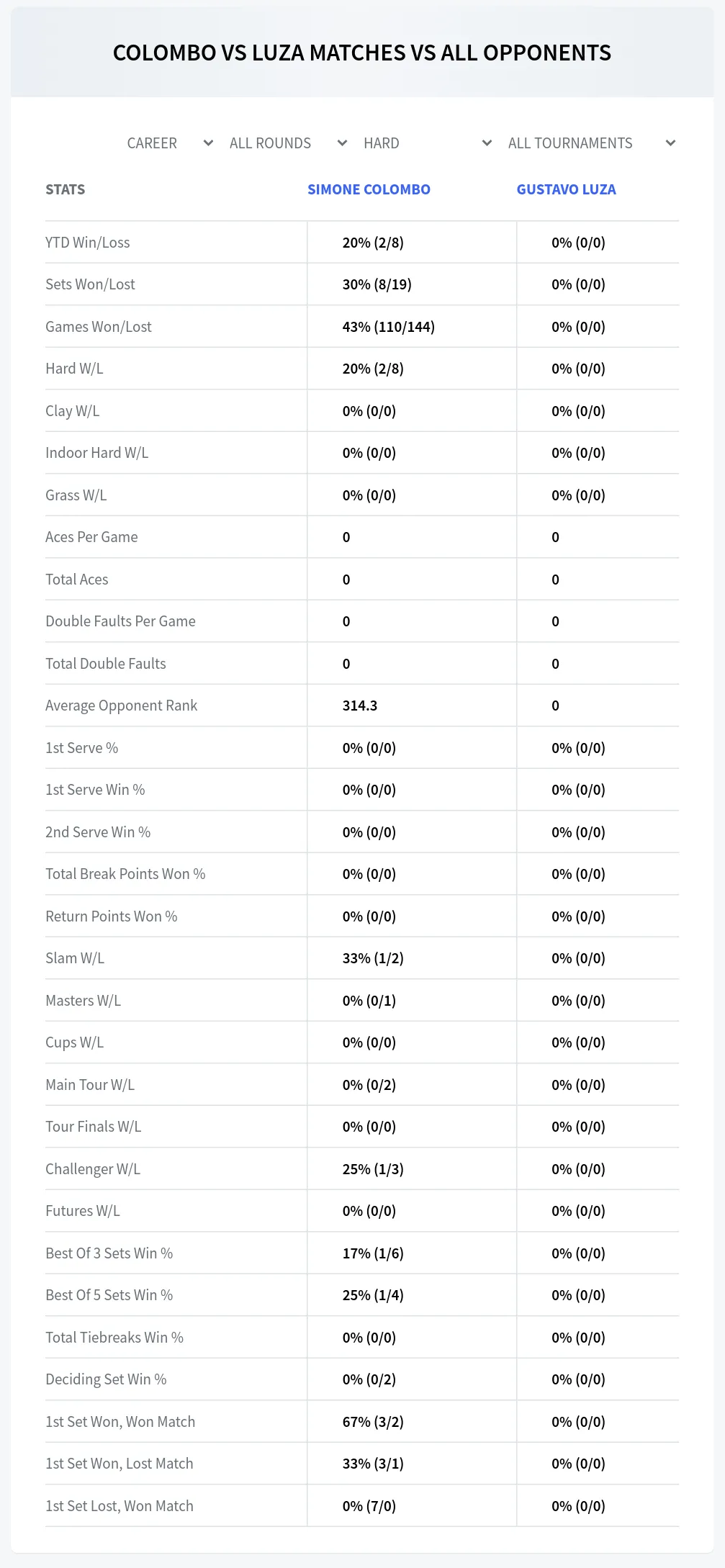
Task: Click the chevron next to ALL TOURNAMENTS
Action: tap(670, 143)
